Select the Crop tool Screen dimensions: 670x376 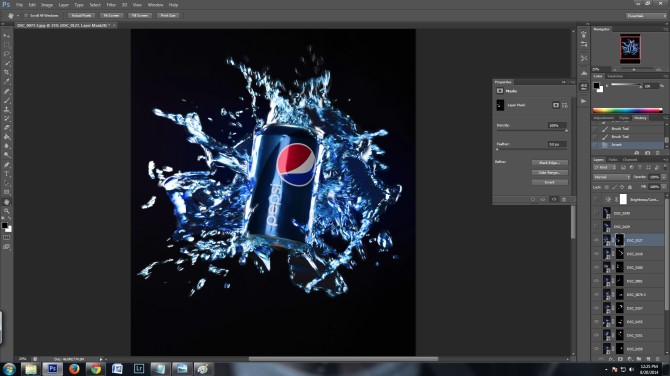[x=6, y=72]
